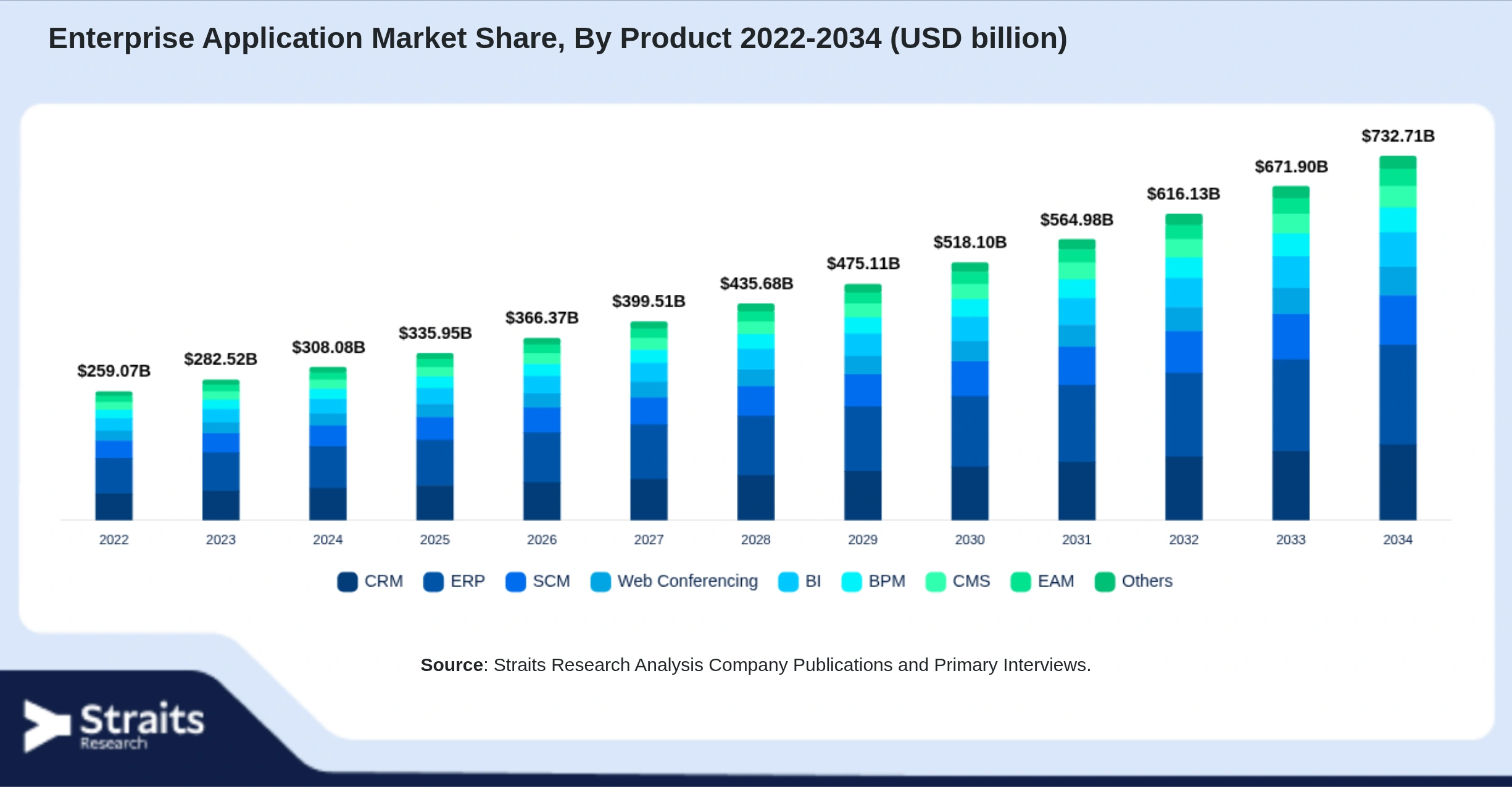Screen dimensions: 1512x787
Task: Click the $518.10B data label
Action: click(x=970, y=242)
